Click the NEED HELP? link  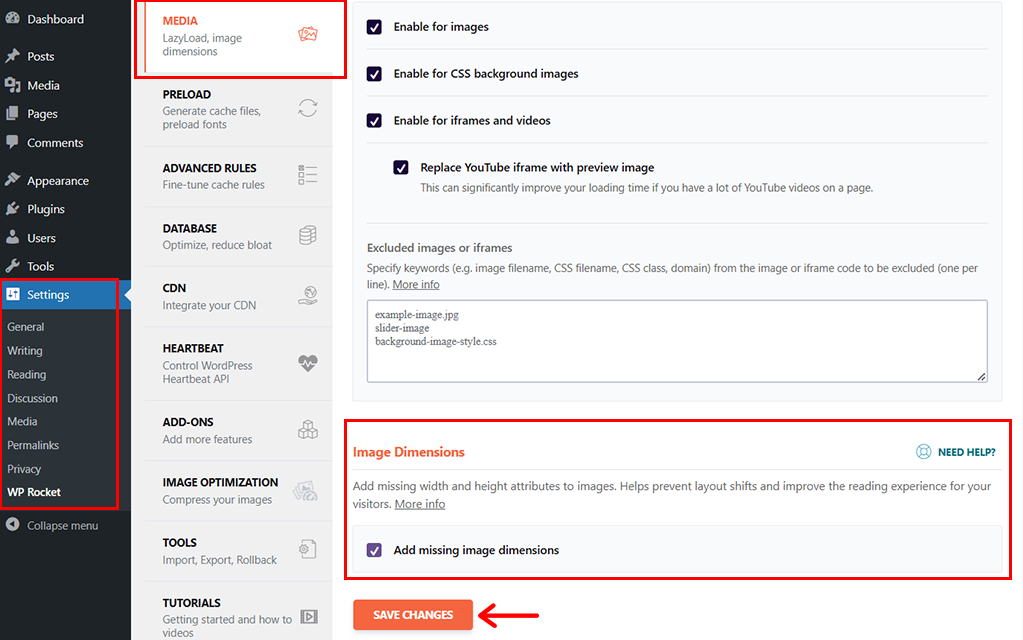(966, 451)
